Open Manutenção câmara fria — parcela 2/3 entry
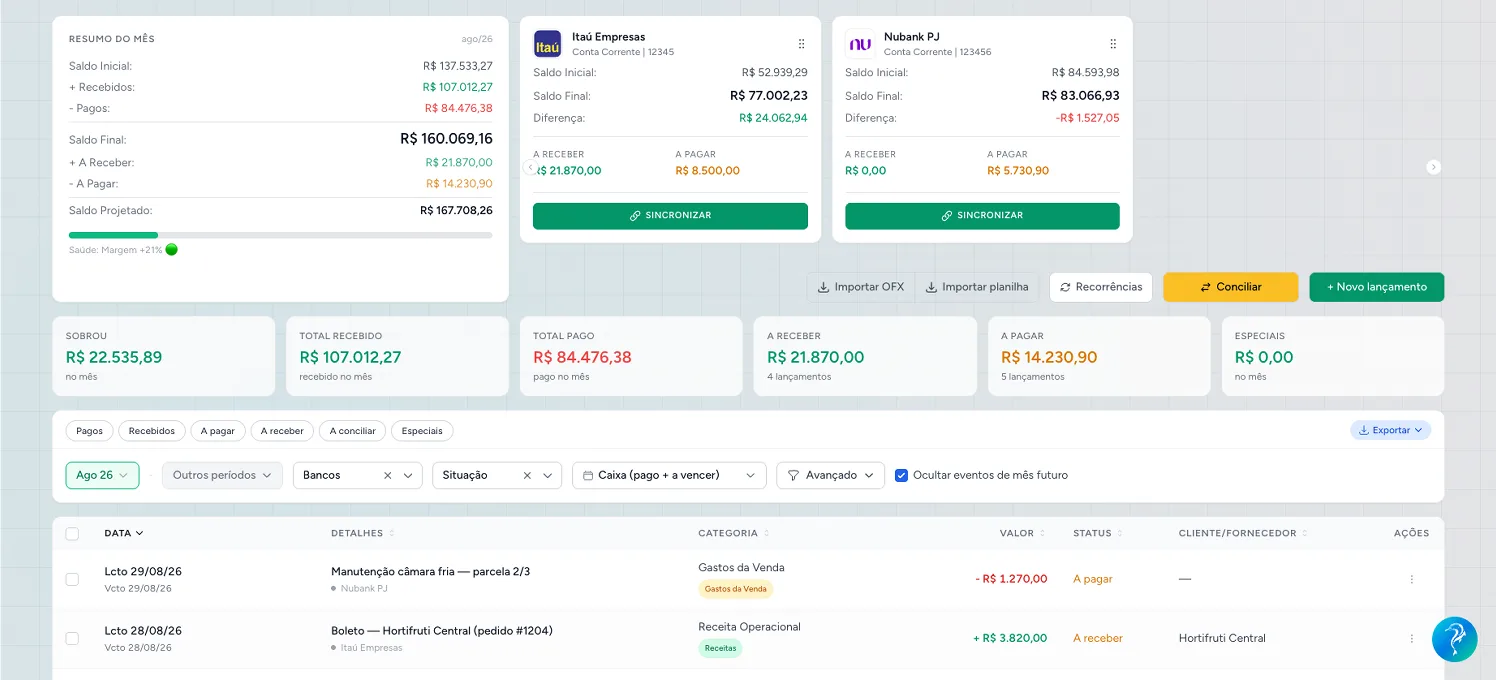Image resolution: width=1496 pixels, height=680 pixels. [x=431, y=572]
